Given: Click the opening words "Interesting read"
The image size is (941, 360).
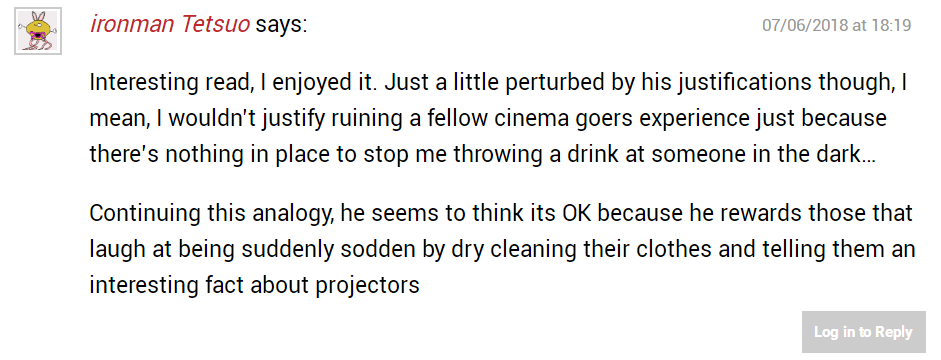Looking at the screenshot, I should (x=169, y=83).
